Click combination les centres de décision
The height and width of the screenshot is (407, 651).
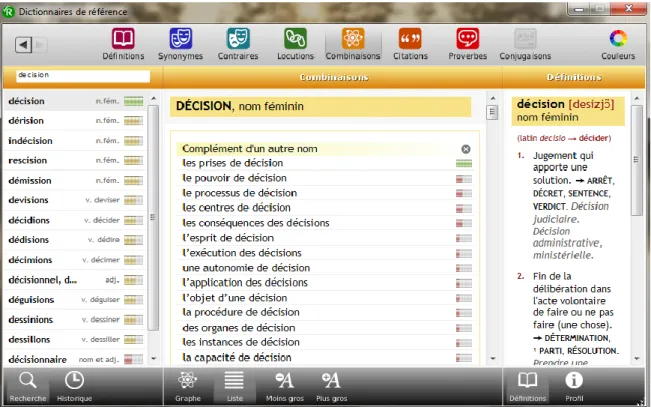click(236, 208)
